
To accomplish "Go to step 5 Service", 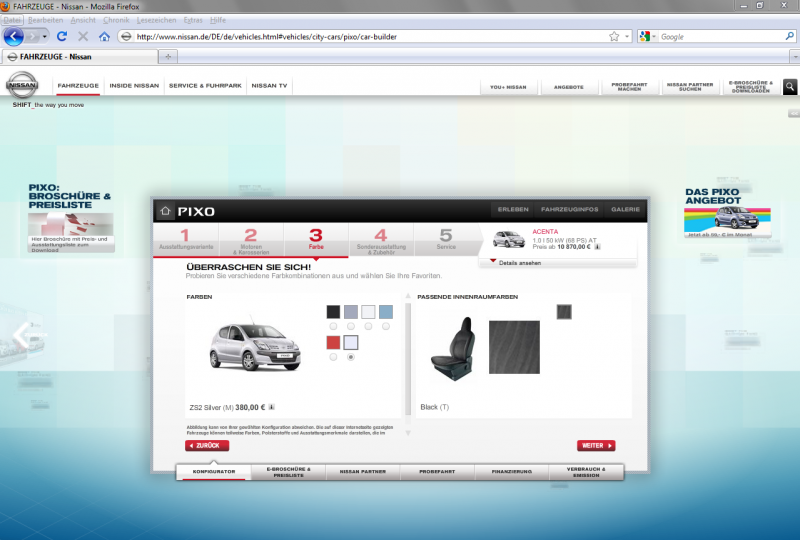I will (446, 240).
